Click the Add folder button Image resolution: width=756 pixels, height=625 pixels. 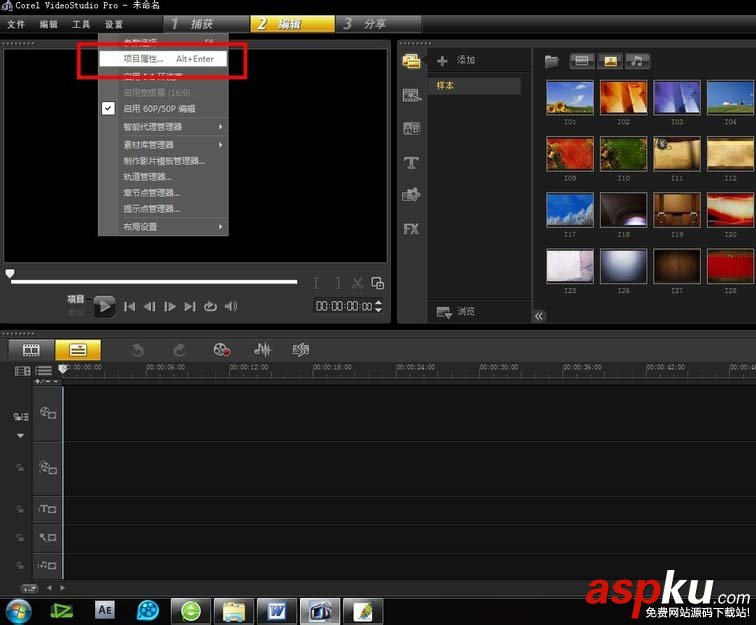[456, 60]
